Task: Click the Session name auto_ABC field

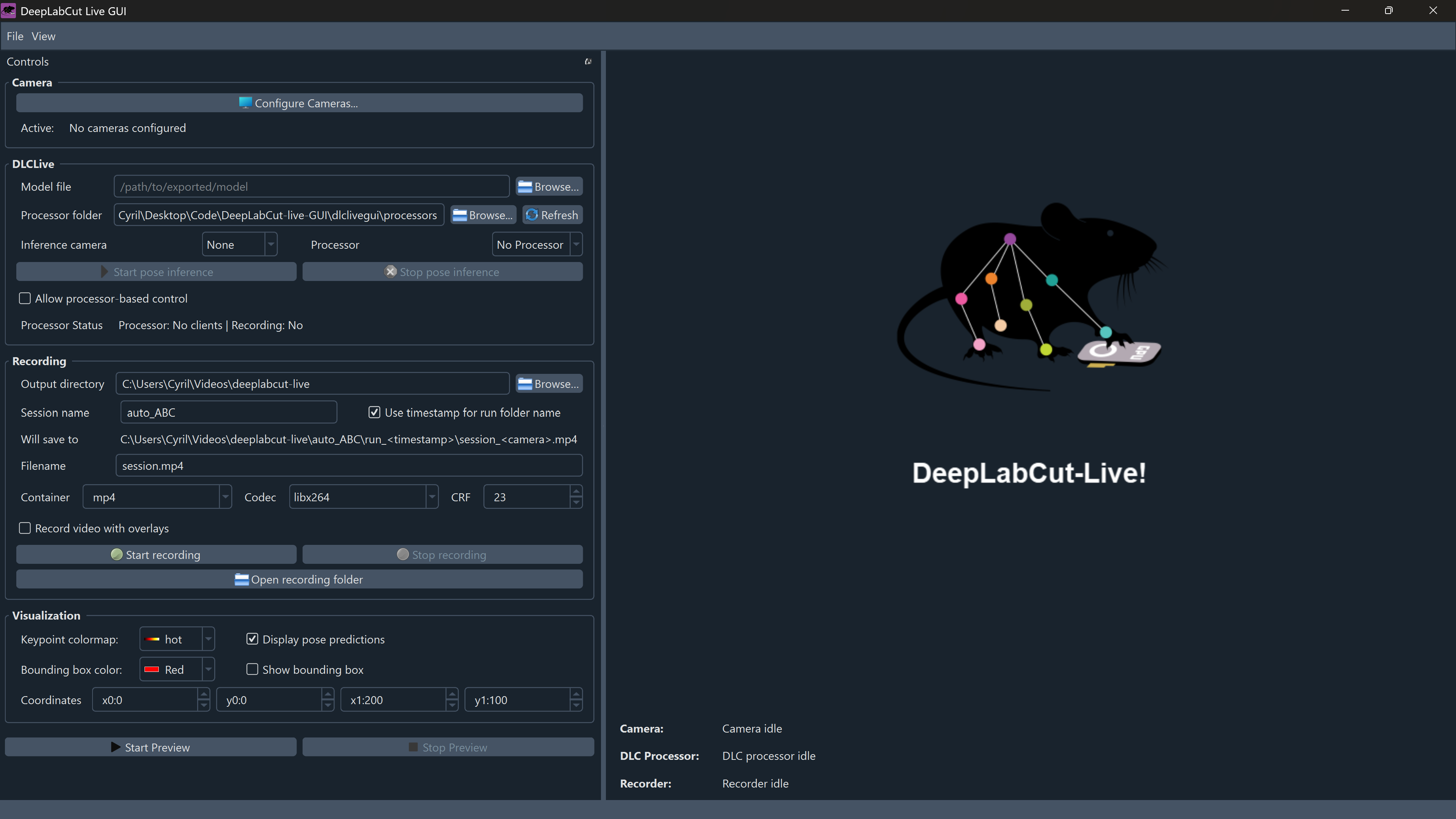Action: (x=228, y=413)
